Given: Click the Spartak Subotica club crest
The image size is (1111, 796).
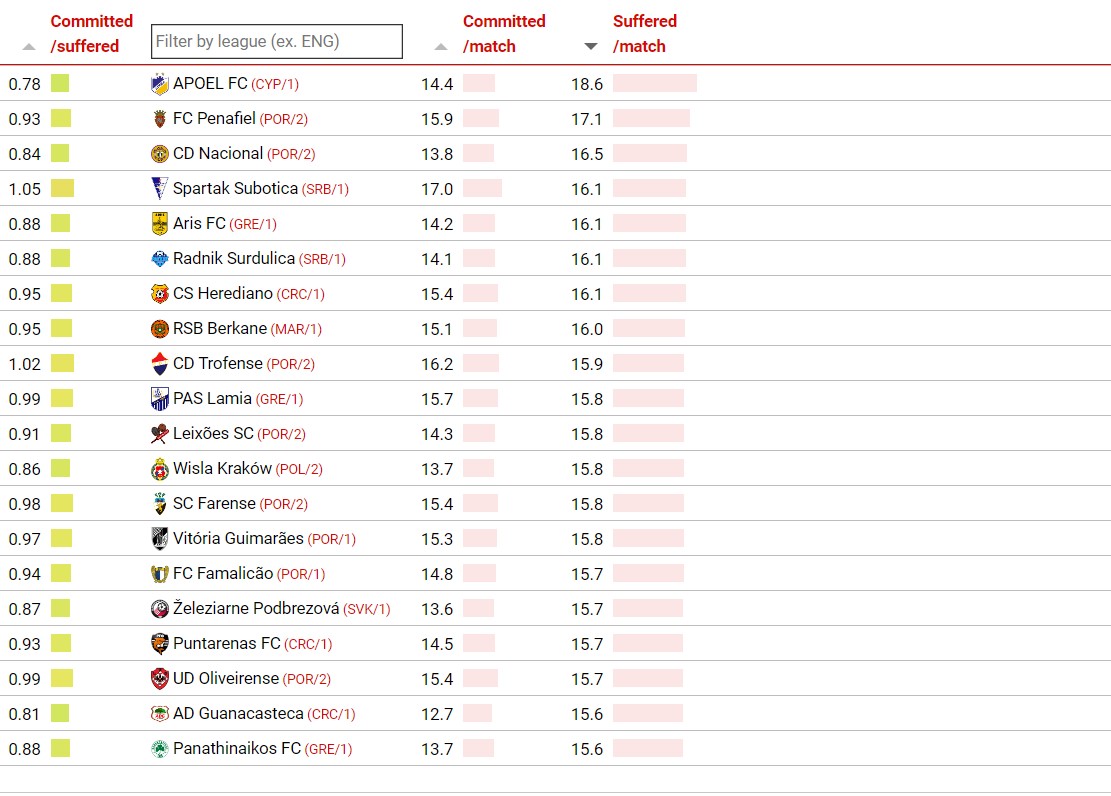Looking at the screenshot, I should [x=159, y=189].
